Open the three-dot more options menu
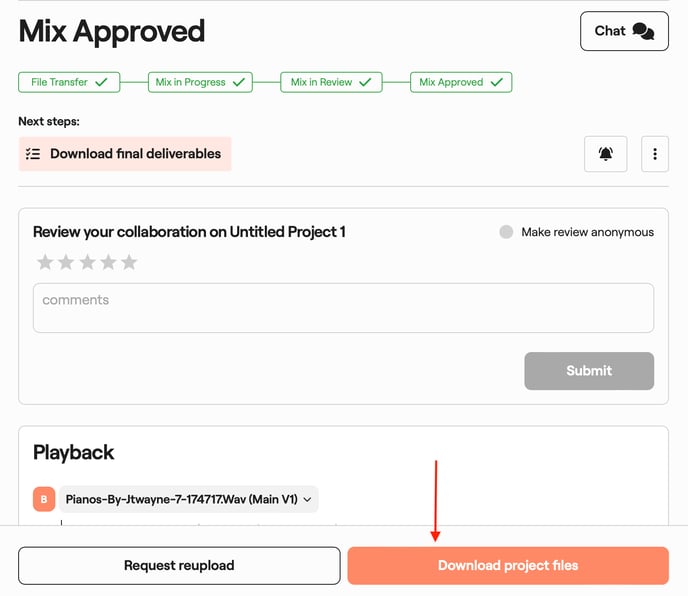The height and width of the screenshot is (596, 688). [x=655, y=154]
